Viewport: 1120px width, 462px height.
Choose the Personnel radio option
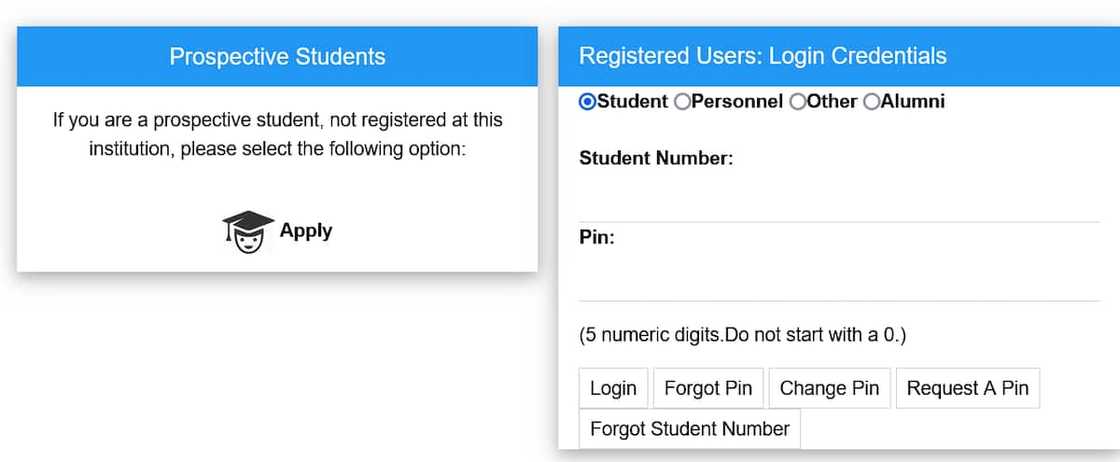pyautogui.click(x=682, y=101)
